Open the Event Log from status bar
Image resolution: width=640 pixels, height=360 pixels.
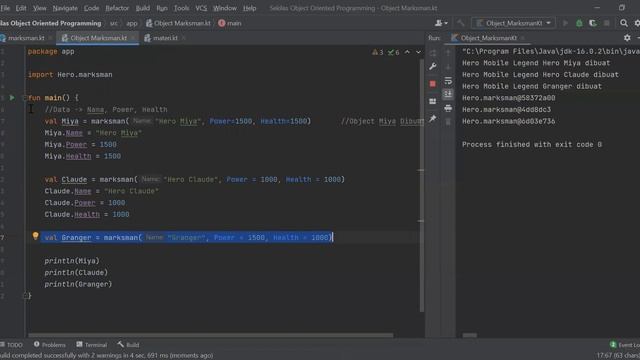tap(625, 345)
